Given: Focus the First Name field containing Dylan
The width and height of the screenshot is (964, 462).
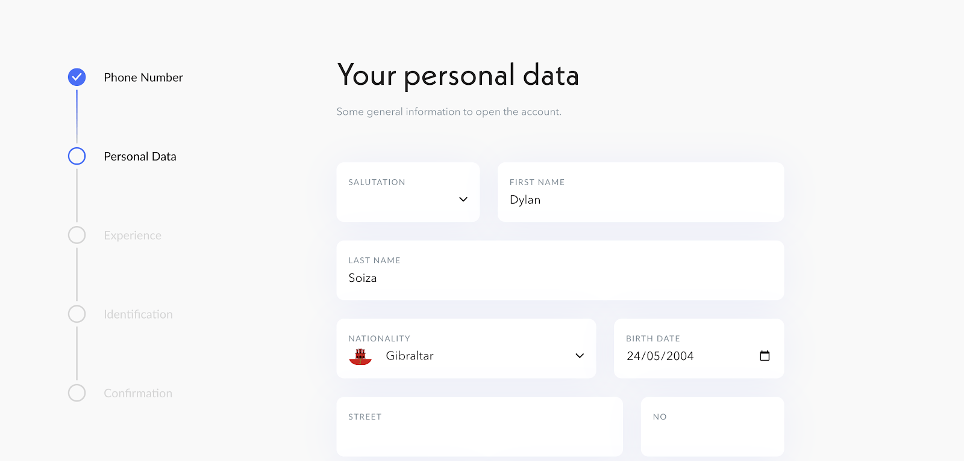Looking at the screenshot, I should pos(641,192).
